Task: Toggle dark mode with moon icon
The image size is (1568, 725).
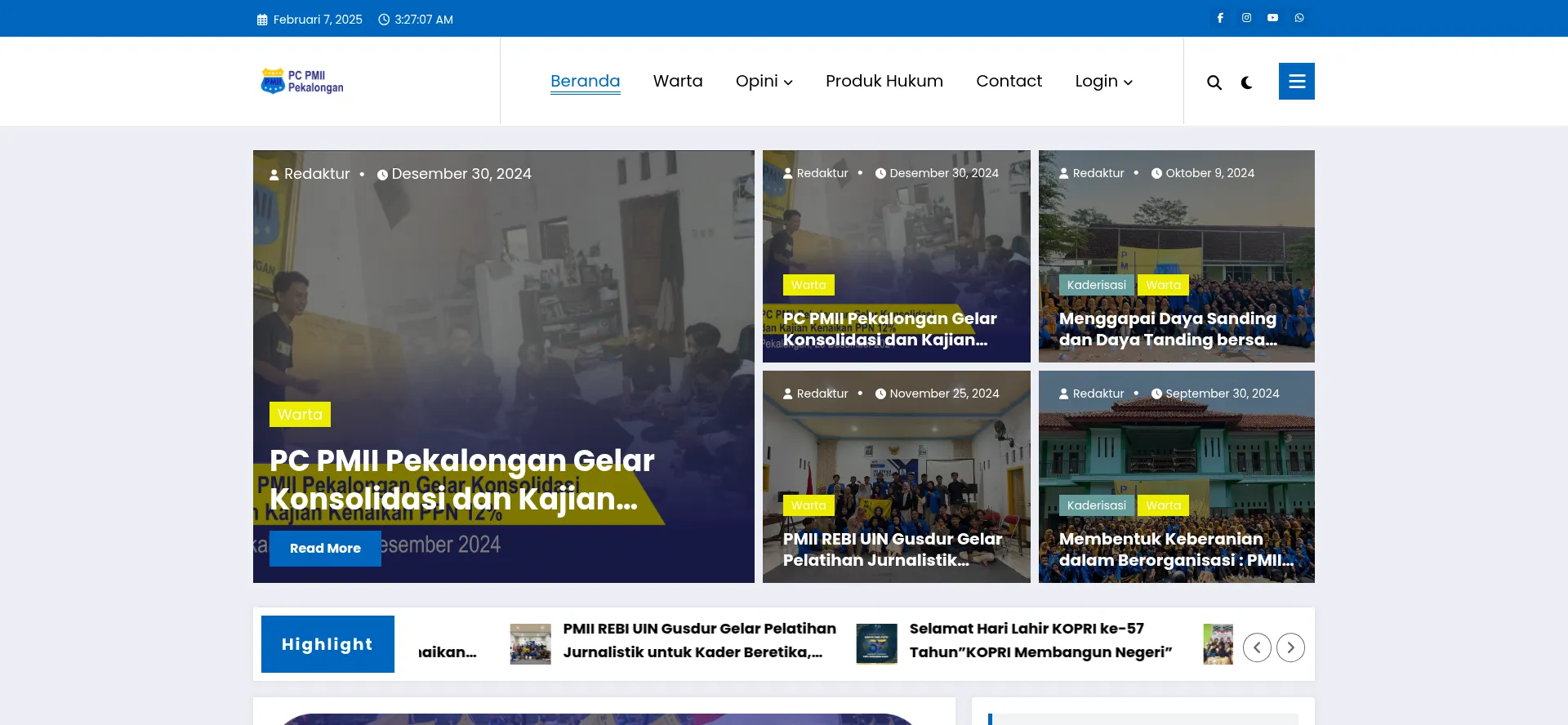Action: pyautogui.click(x=1246, y=82)
